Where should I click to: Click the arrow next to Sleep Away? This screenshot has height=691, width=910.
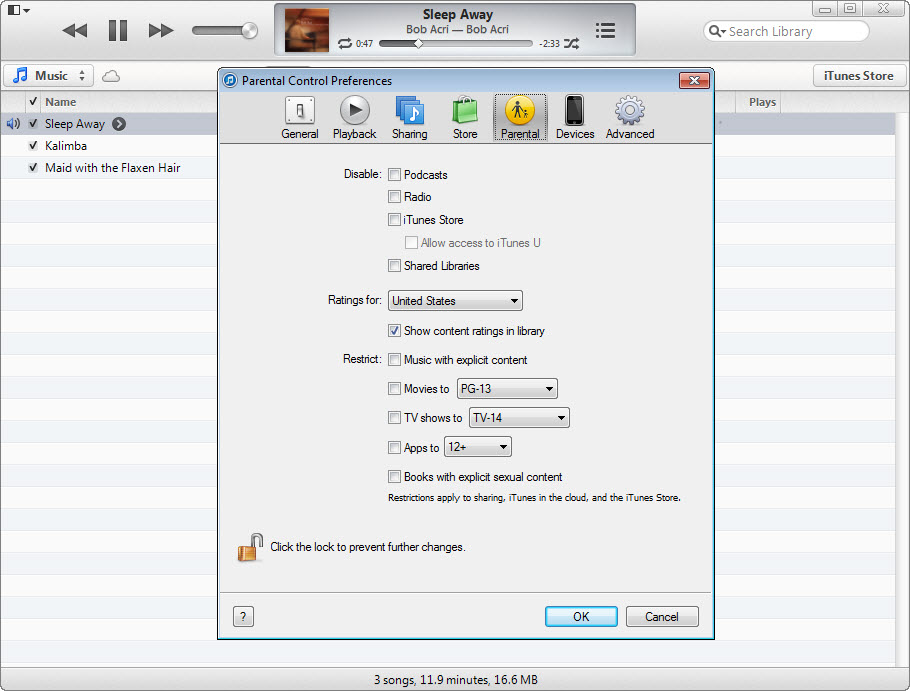(x=119, y=124)
